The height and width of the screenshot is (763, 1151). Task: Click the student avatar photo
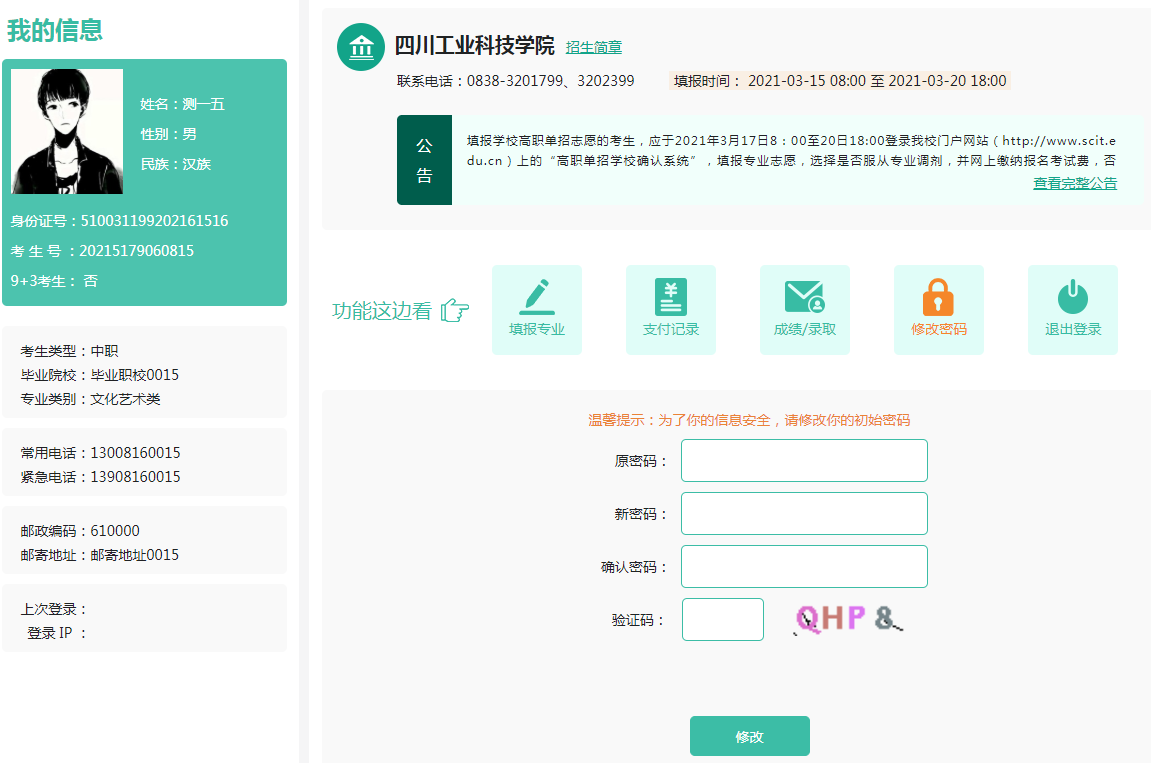67,131
